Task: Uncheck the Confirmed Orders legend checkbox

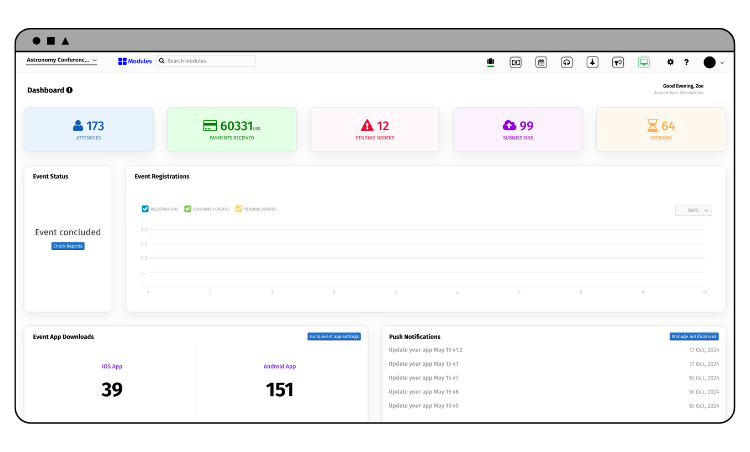Action: coord(188,209)
